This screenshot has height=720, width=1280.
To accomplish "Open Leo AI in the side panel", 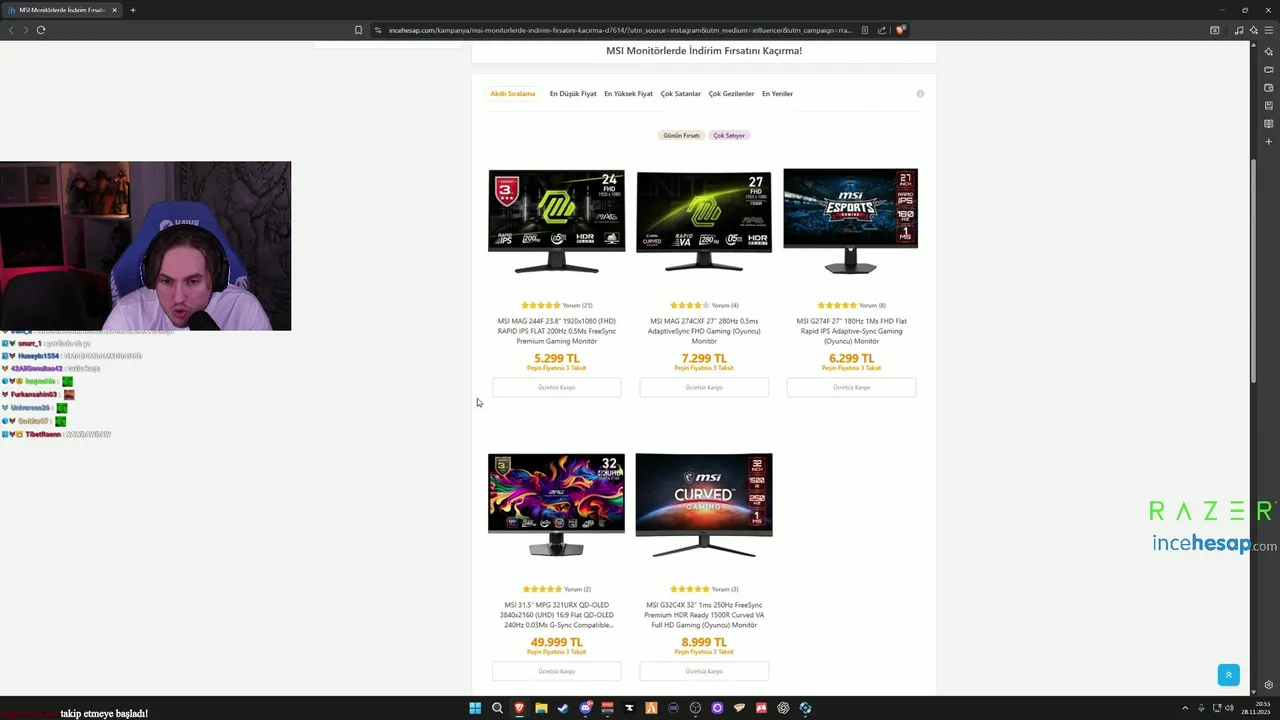I will point(1268,51).
